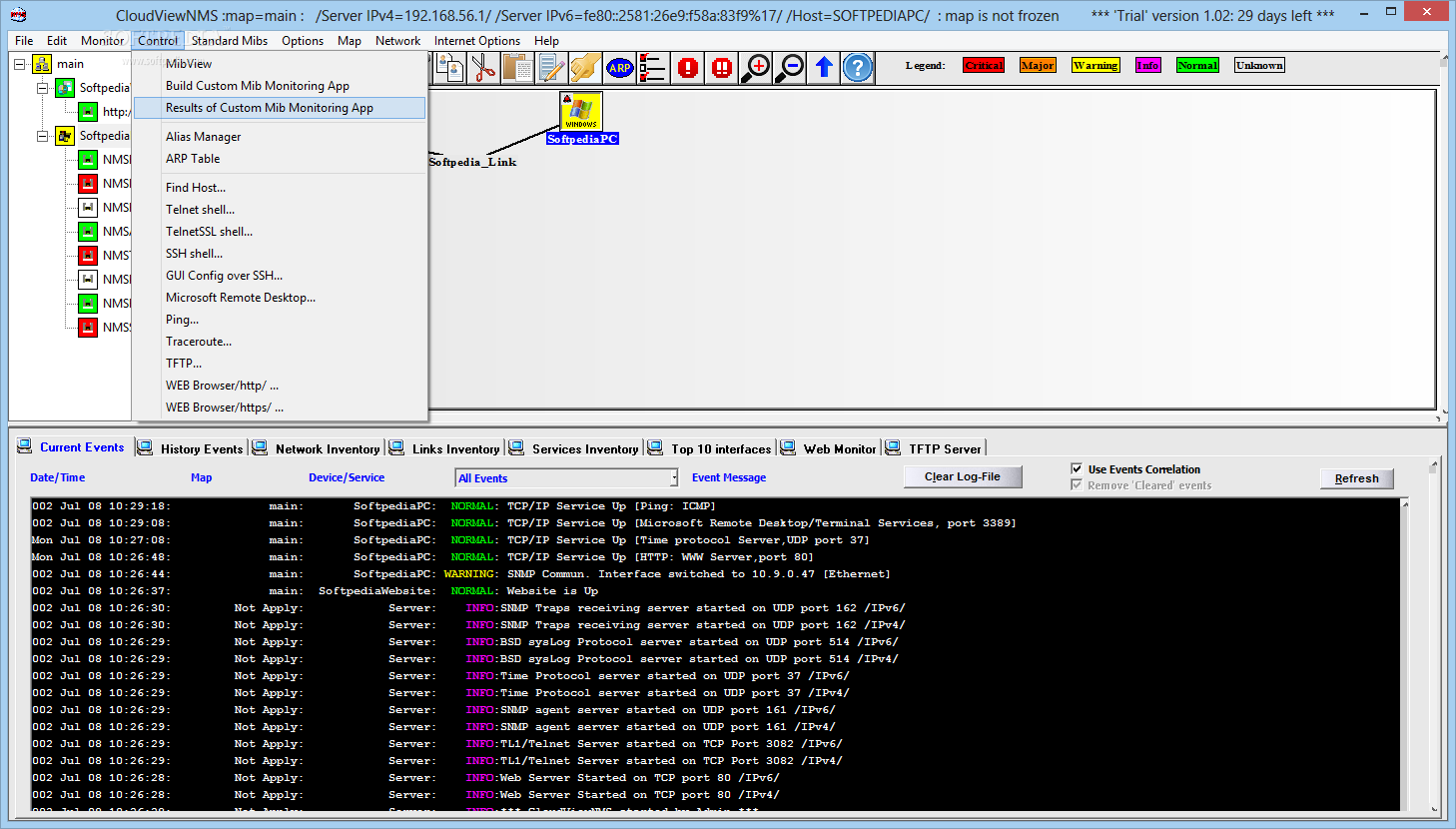Open help with the blue question mark icon
Image resolution: width=1456 pixels, height=829 pixels.
click(x=858, y=68)
